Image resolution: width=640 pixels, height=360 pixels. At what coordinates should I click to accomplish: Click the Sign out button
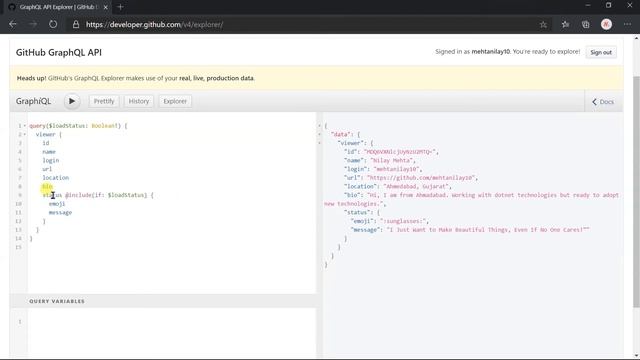[x=601, y=52]
